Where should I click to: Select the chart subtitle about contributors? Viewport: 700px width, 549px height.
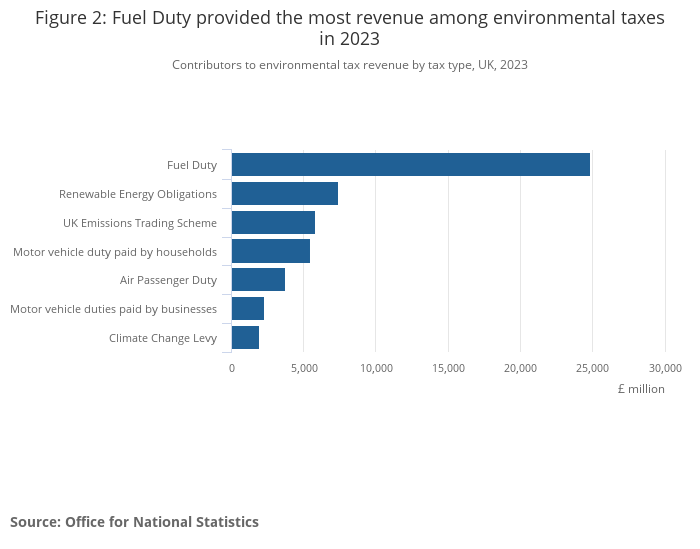(349, 65)
